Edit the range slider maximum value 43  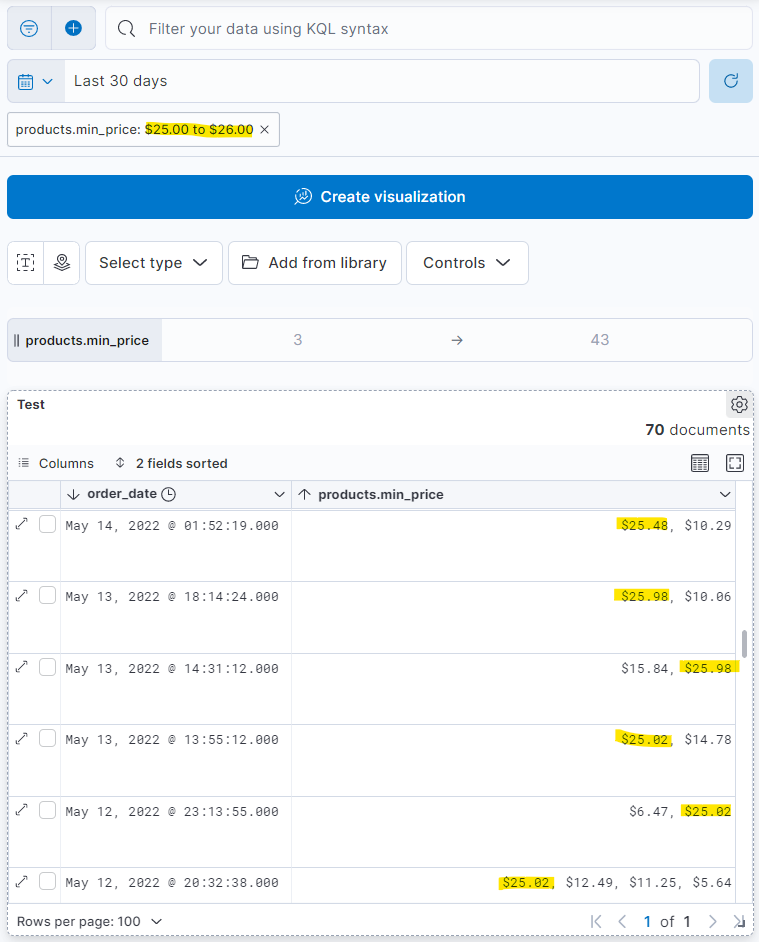tap(600, 340)
